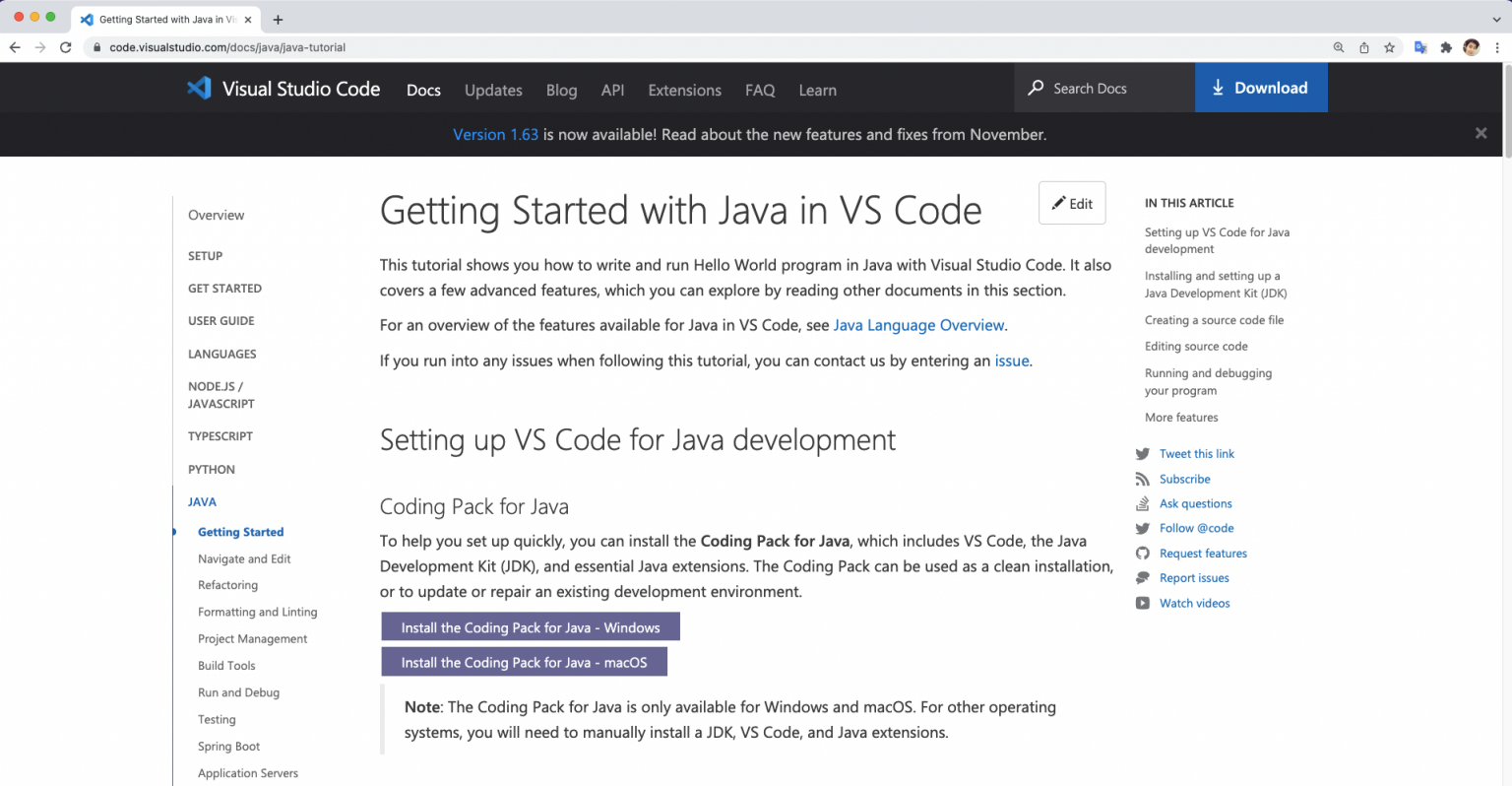Screen dimensions: 1512x786
Task: Click the Google Translate extension icon
Action: click(1420, 47)
